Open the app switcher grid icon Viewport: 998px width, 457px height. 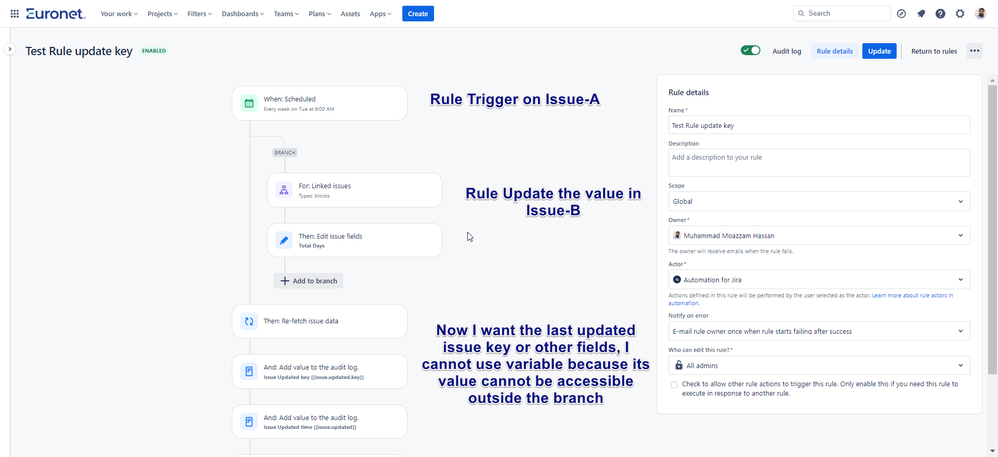pyautogui.click(x=15, y=13)
